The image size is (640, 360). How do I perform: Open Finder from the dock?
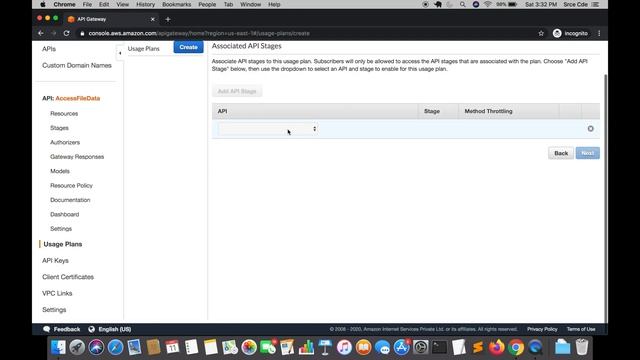point(58,347)
